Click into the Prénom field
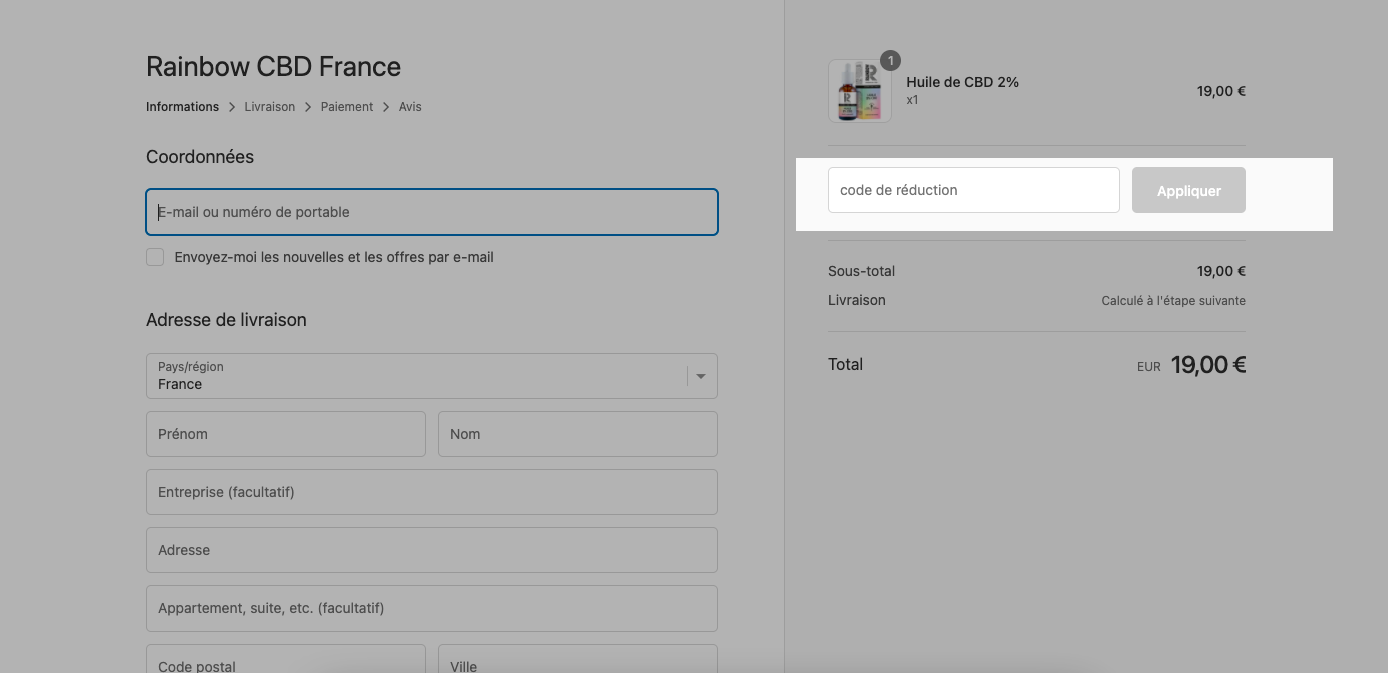This screenshot has height=673, width=1388. pyautogui.click(x=286, y=434)
